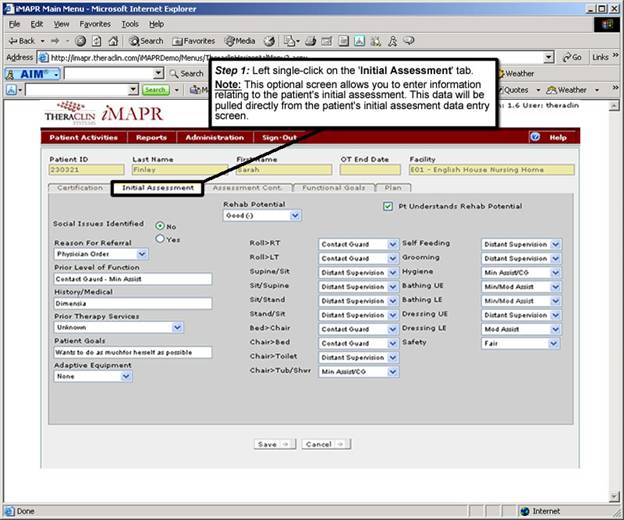Viewport: 624px width, 520px height.
Task: Click the Cancel button
Action: pyautogui.click(x=326, y=444)
